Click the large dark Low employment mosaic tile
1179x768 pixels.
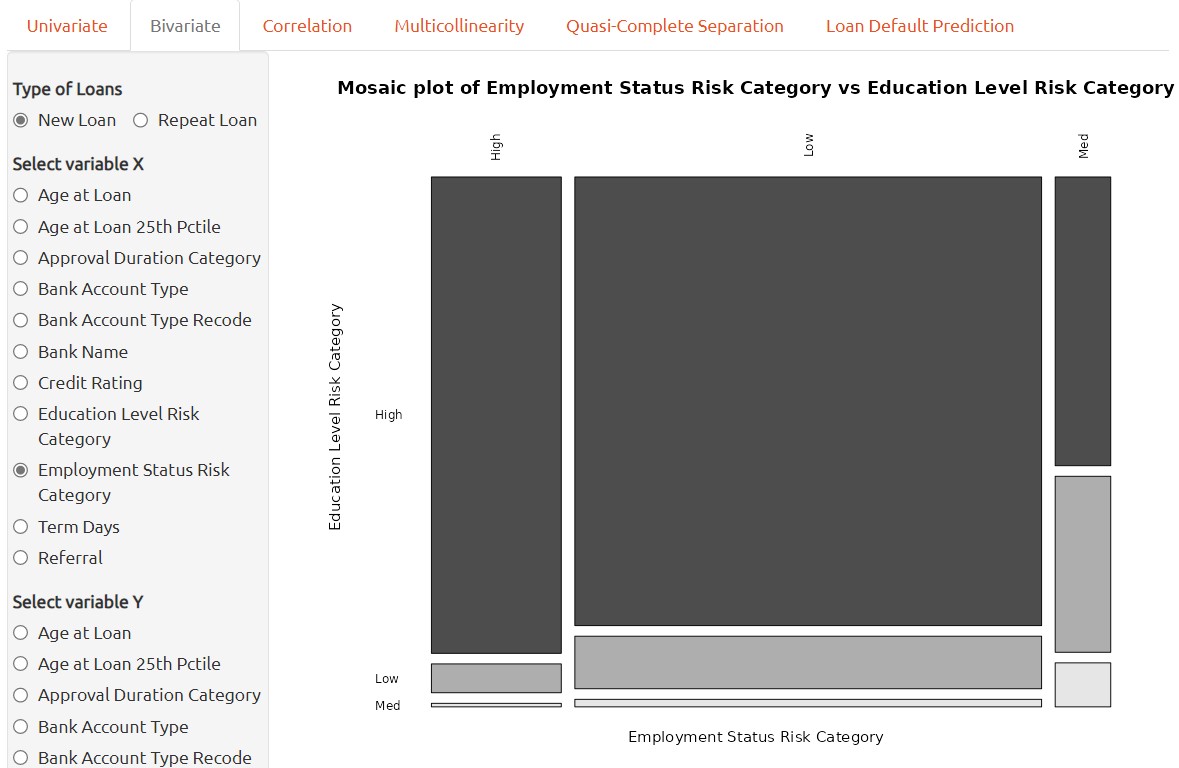[x=807, y=400]
